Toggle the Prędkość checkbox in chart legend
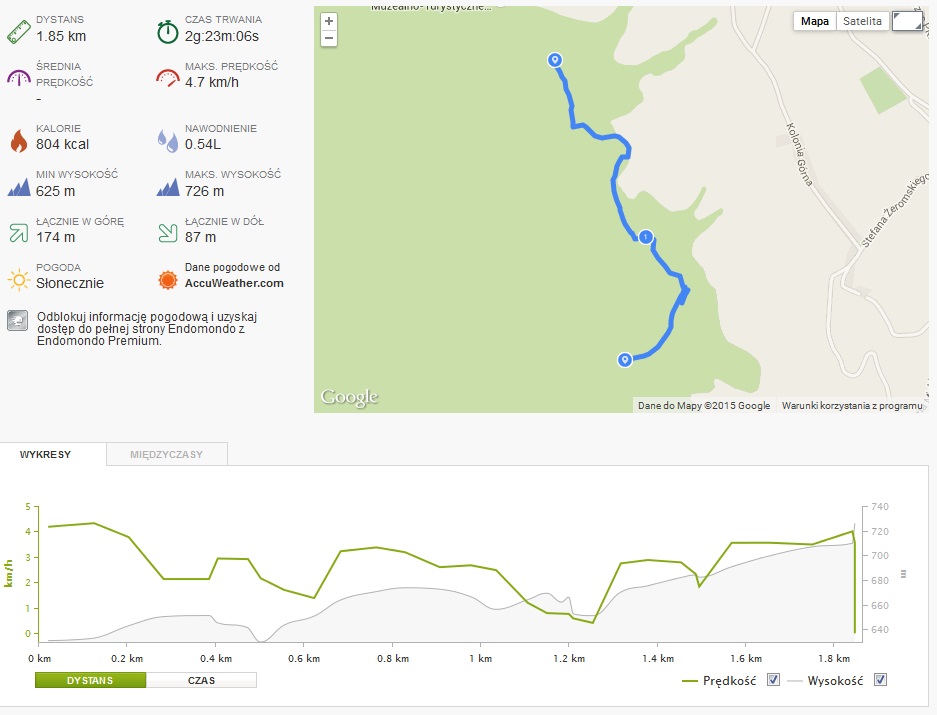Screen dimensions: 937x715 [x=773, y=680]
